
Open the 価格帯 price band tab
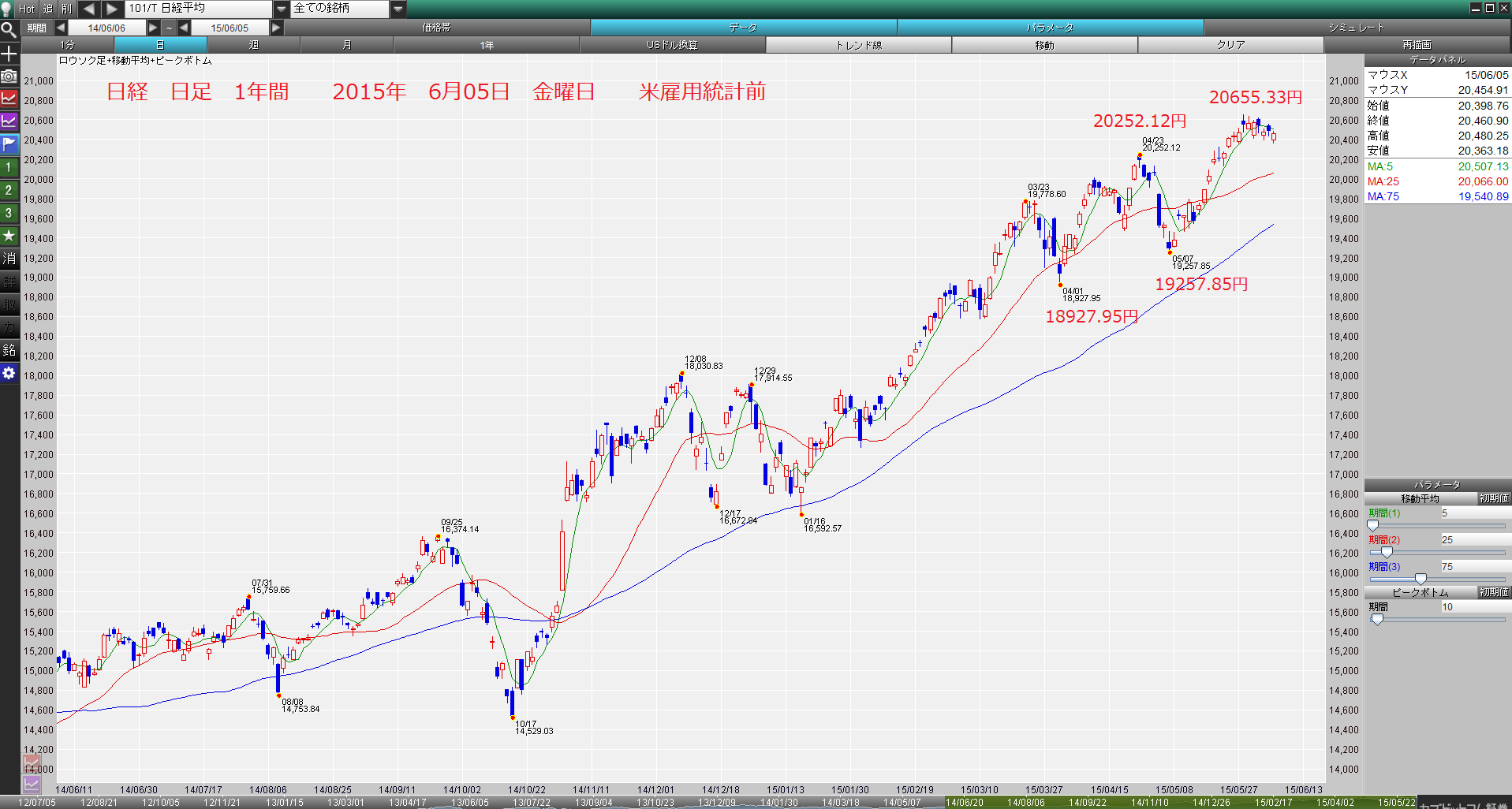[436, 28]
